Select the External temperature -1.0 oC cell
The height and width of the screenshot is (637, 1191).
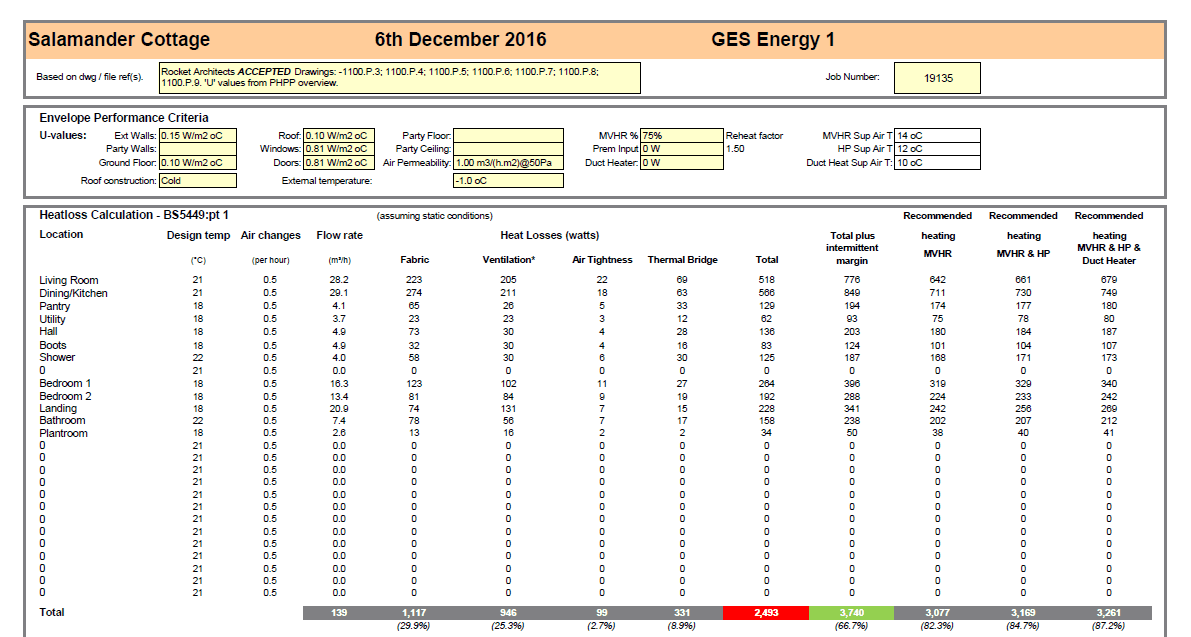(508, 181)
